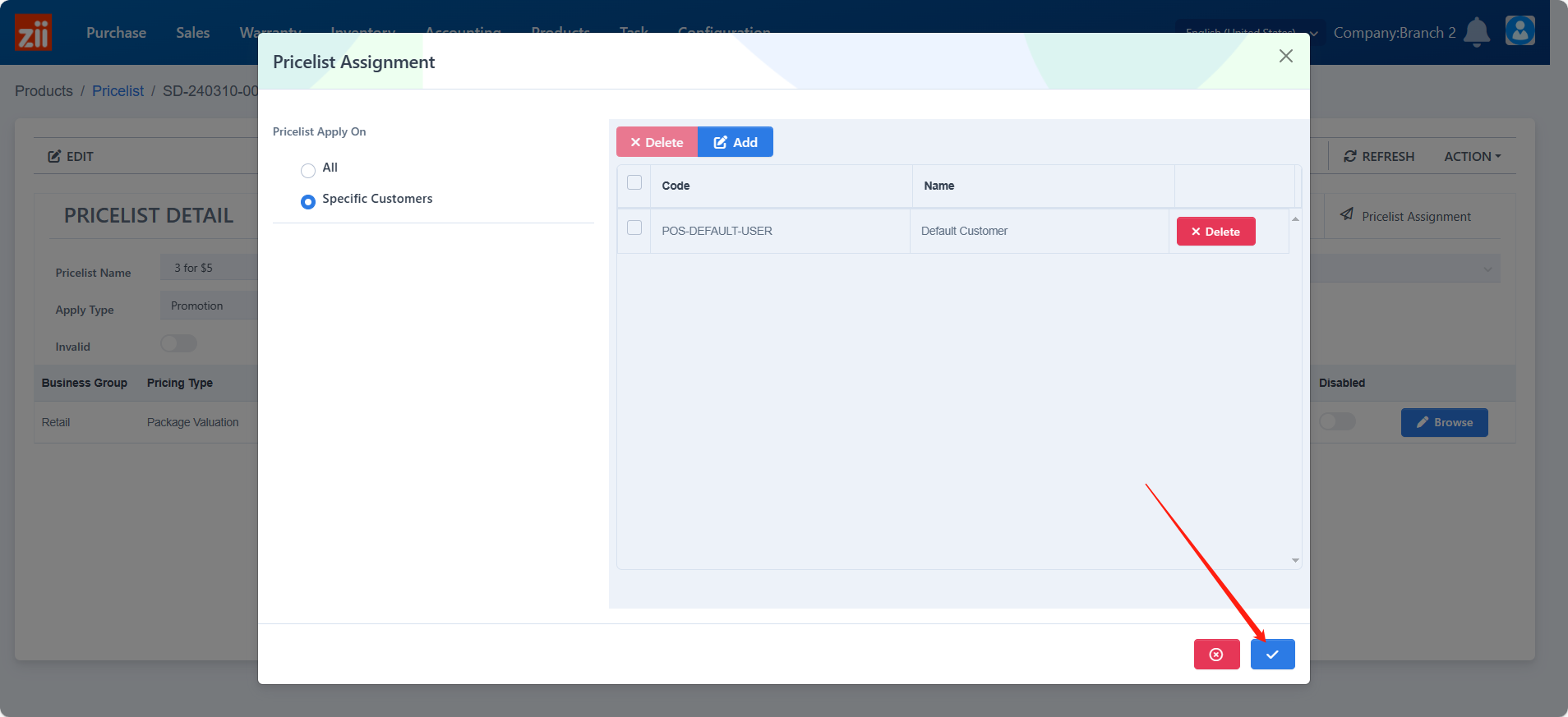Toggle the Disabled switch in the Retail row
This screenshot has width=1568, height=717.
point(1337,421)
